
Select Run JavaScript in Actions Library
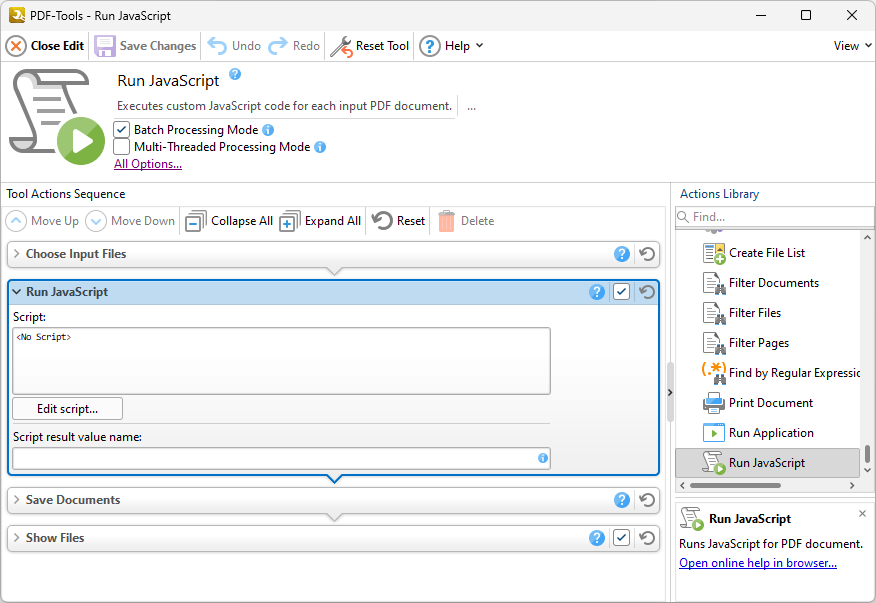[767, 463]
